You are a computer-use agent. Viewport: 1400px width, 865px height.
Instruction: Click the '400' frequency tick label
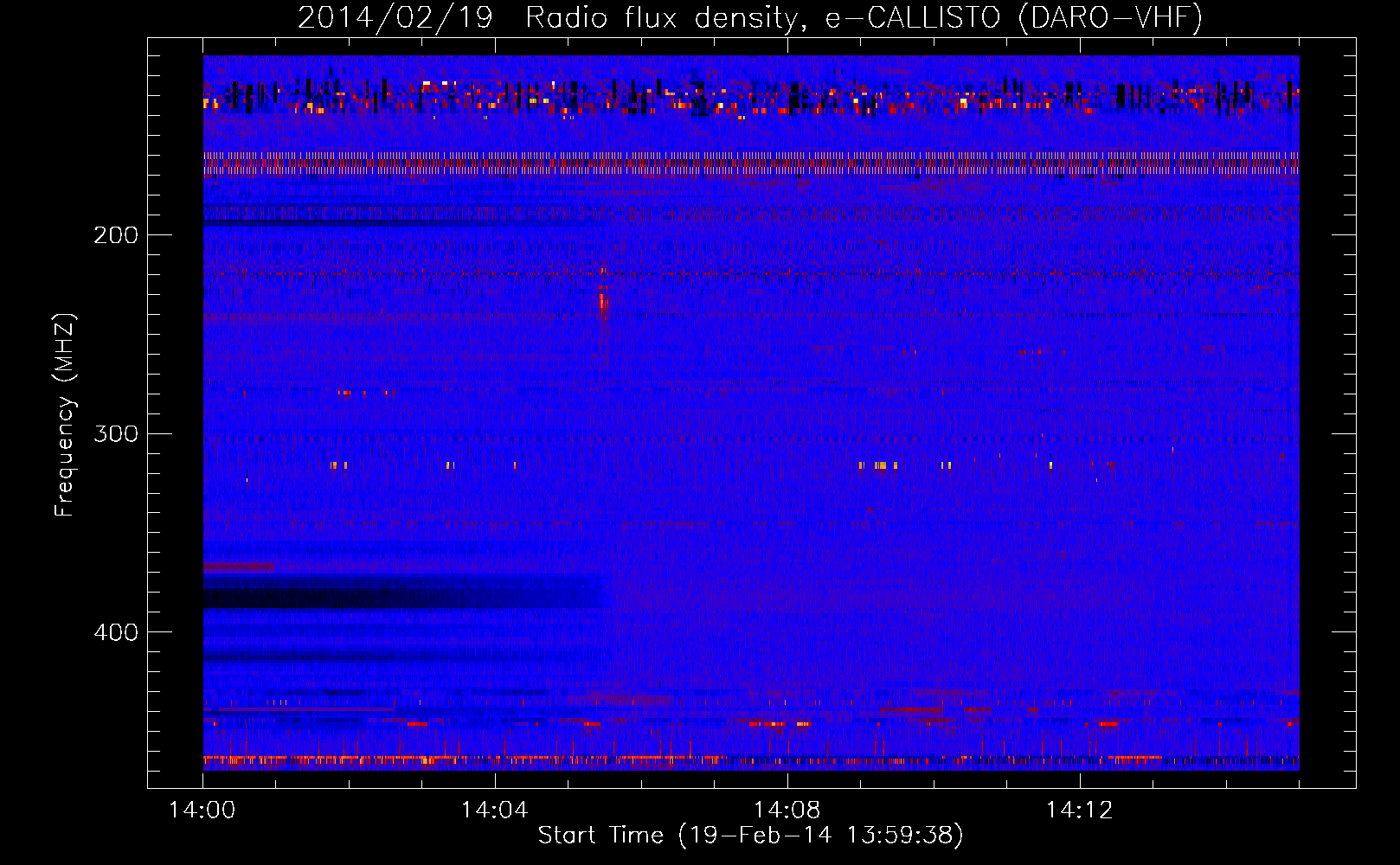pyautogui.click(x=116, y=632)
